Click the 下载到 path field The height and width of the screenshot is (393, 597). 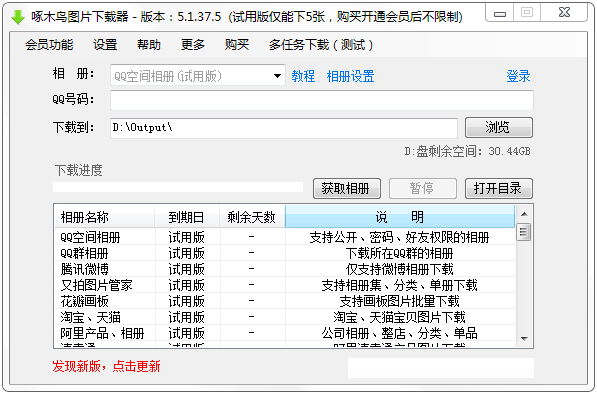[x=284, y=128]
